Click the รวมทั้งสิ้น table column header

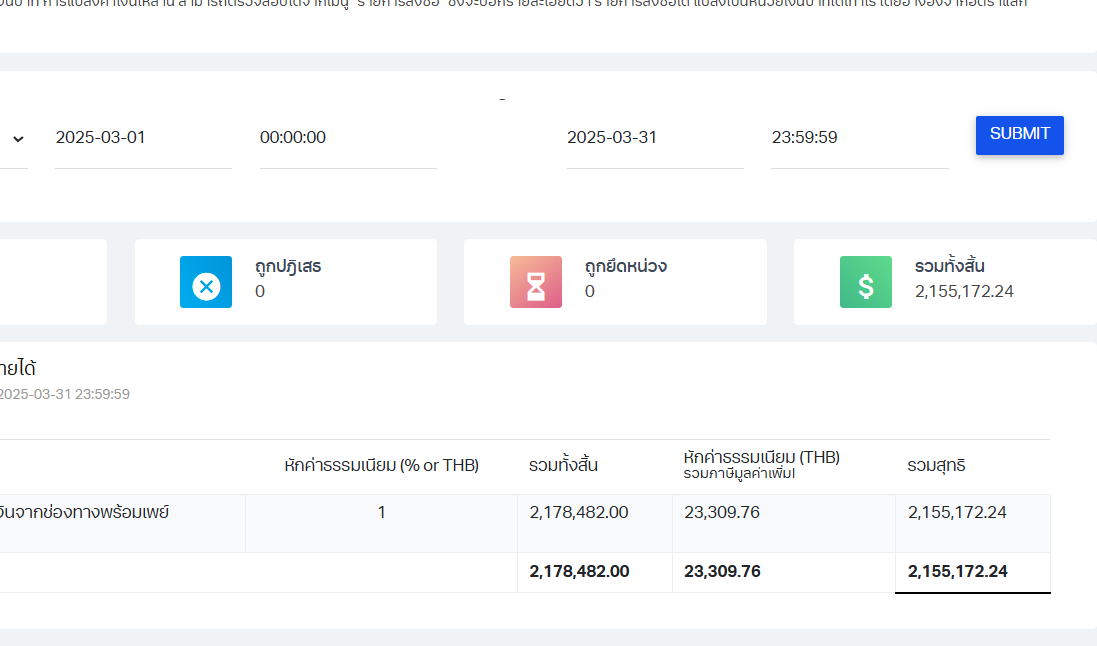point(564,465)
